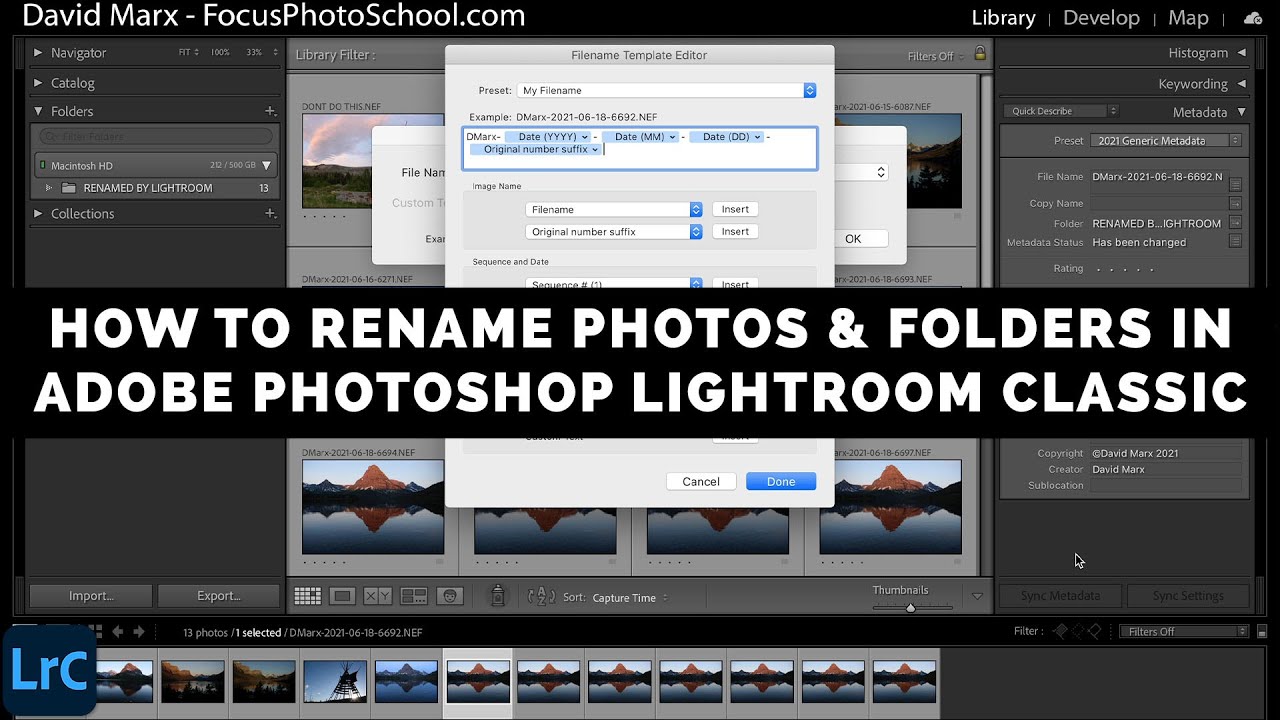Click the cloud sync icon at top right
Image resolution: width=1280 pixels, height=720 pixels.
(1253, 18)
